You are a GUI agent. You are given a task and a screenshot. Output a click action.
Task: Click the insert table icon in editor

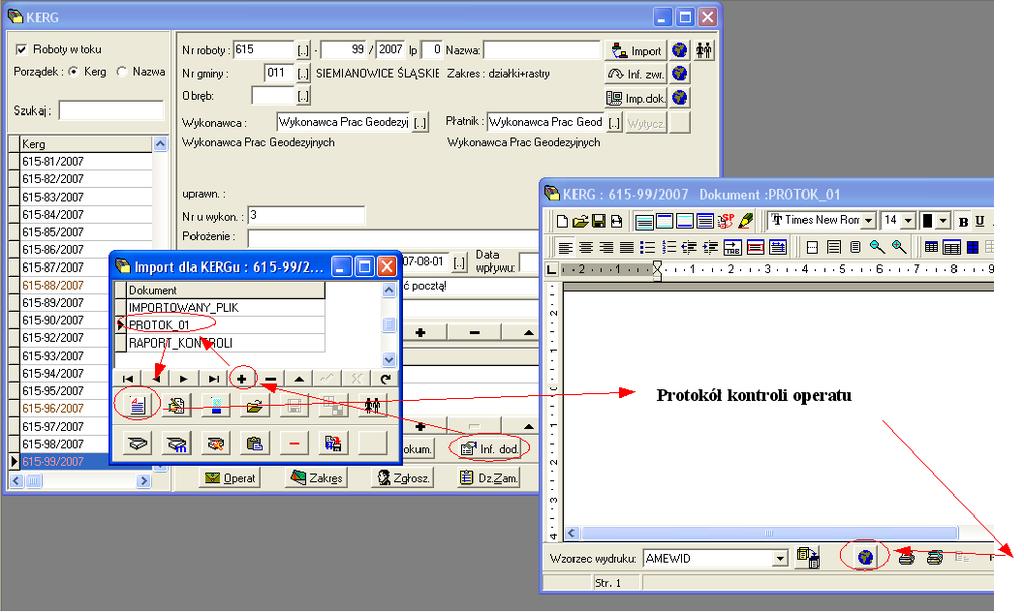tap(931, 247)
